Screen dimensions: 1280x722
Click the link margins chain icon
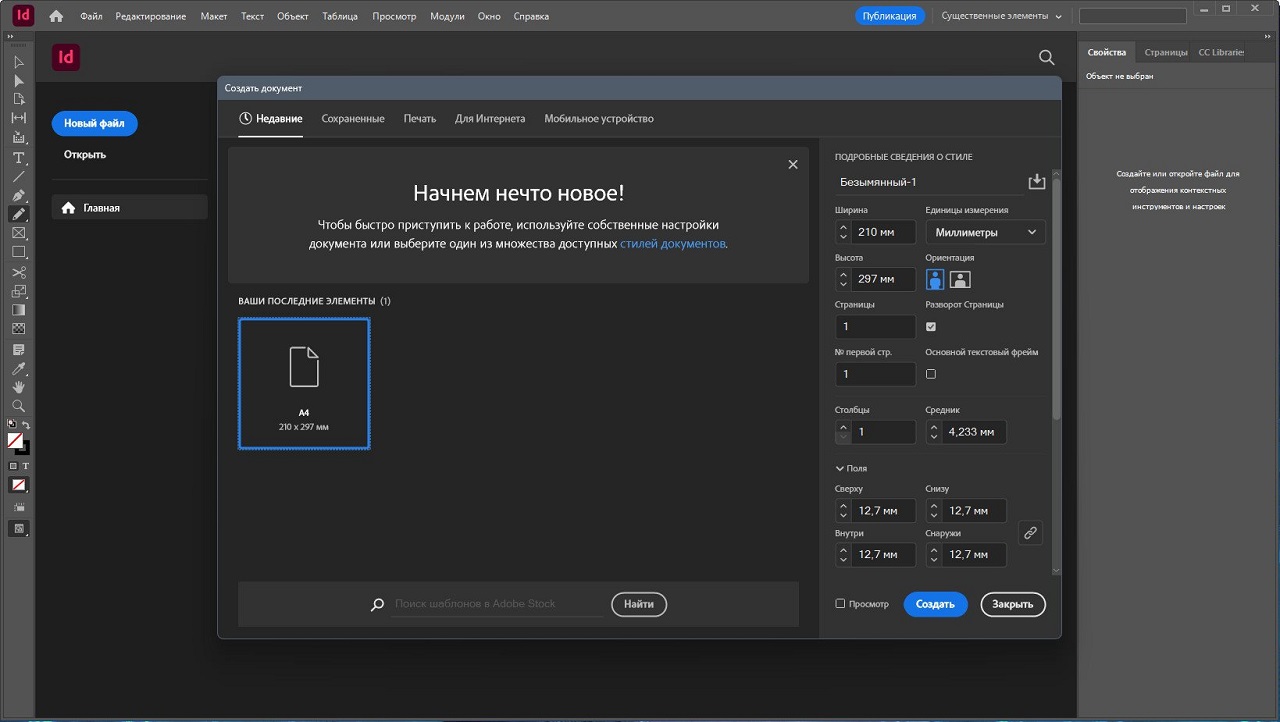(x=1030, y=533)
